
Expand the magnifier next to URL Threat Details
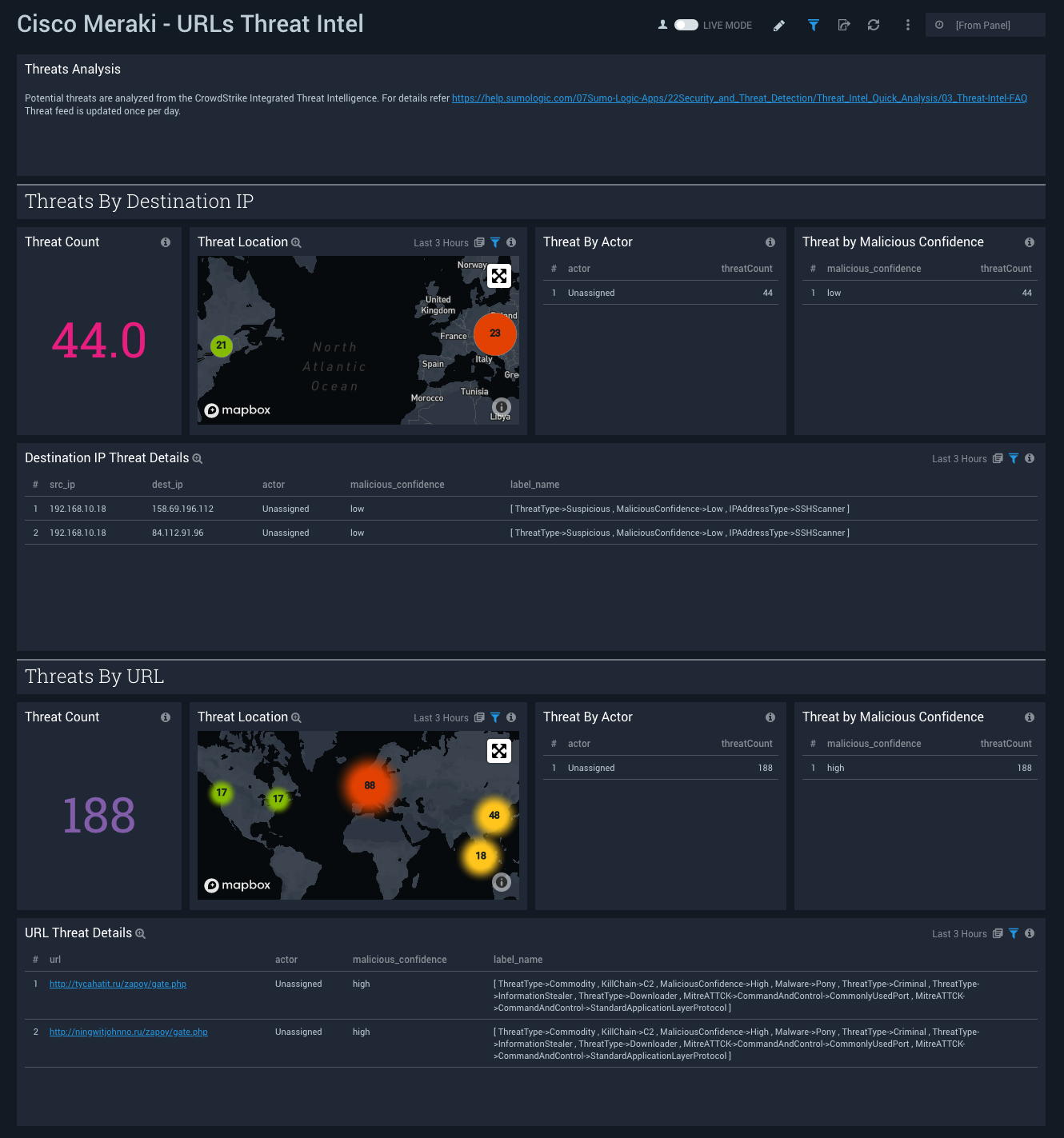141,933
